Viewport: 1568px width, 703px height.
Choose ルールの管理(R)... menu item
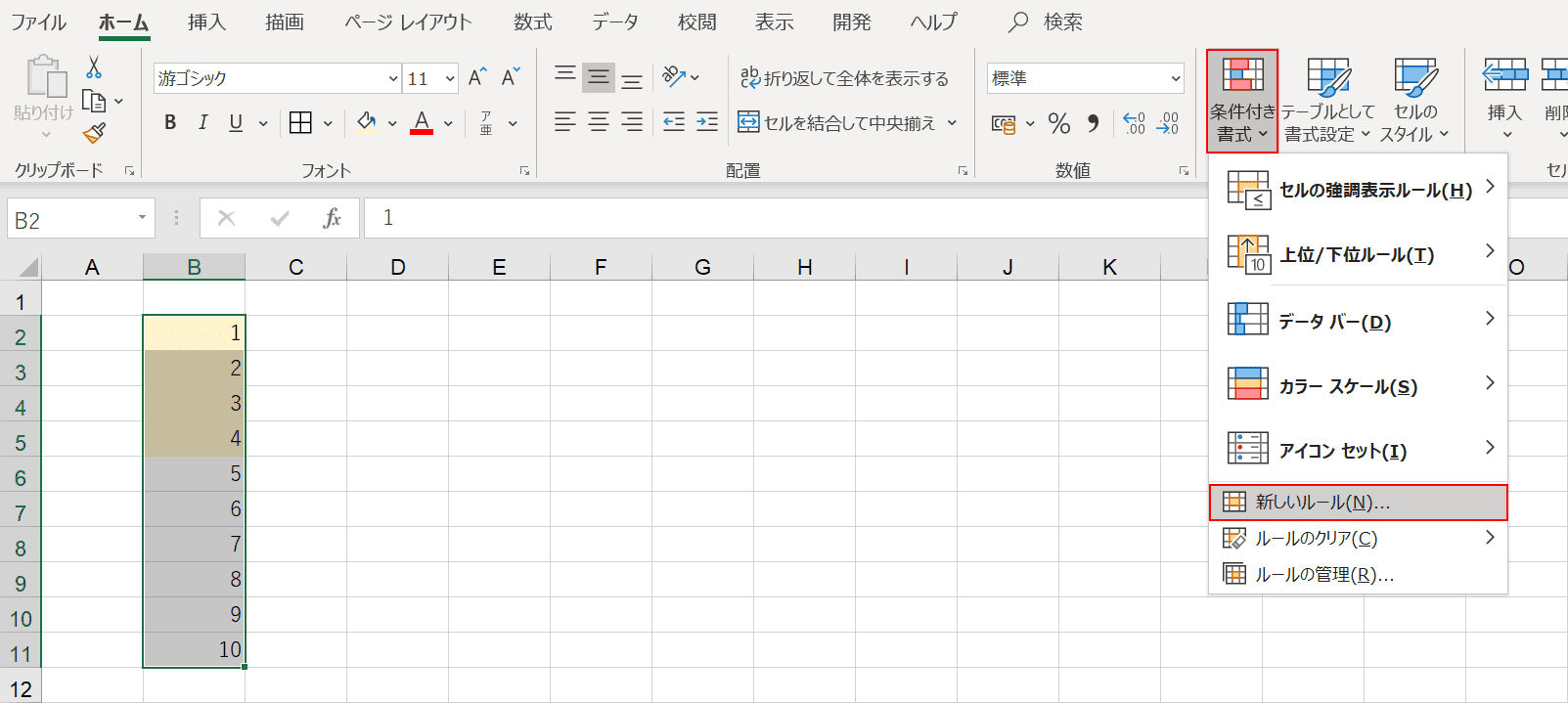1359,574
